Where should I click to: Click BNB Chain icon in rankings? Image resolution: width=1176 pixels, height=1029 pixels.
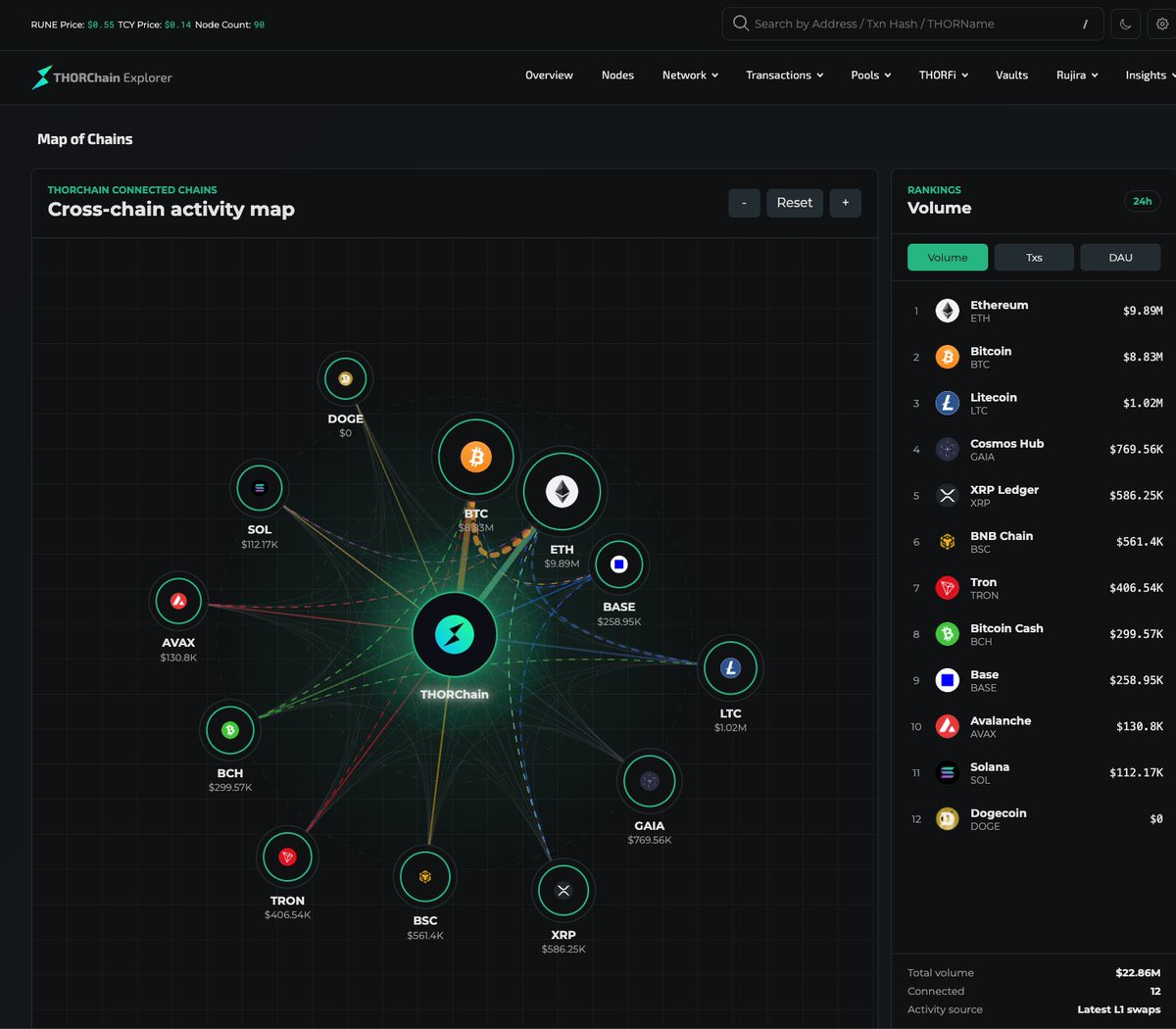click(x=947, y=542)
